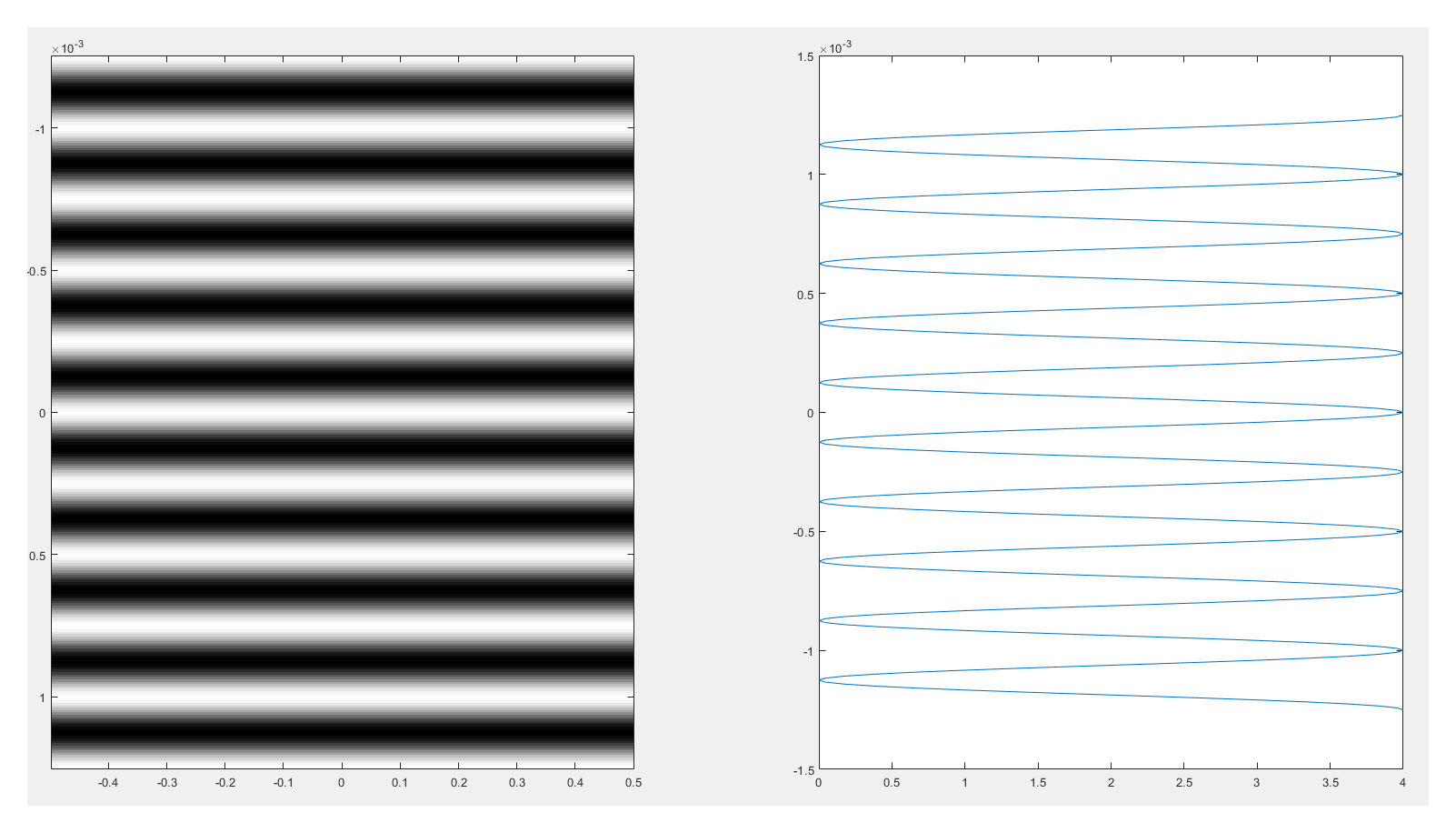Select the ×10^-3 exponent label above fringe plot
Screen dimensions: 1456x833
click(x=67, y=47)
